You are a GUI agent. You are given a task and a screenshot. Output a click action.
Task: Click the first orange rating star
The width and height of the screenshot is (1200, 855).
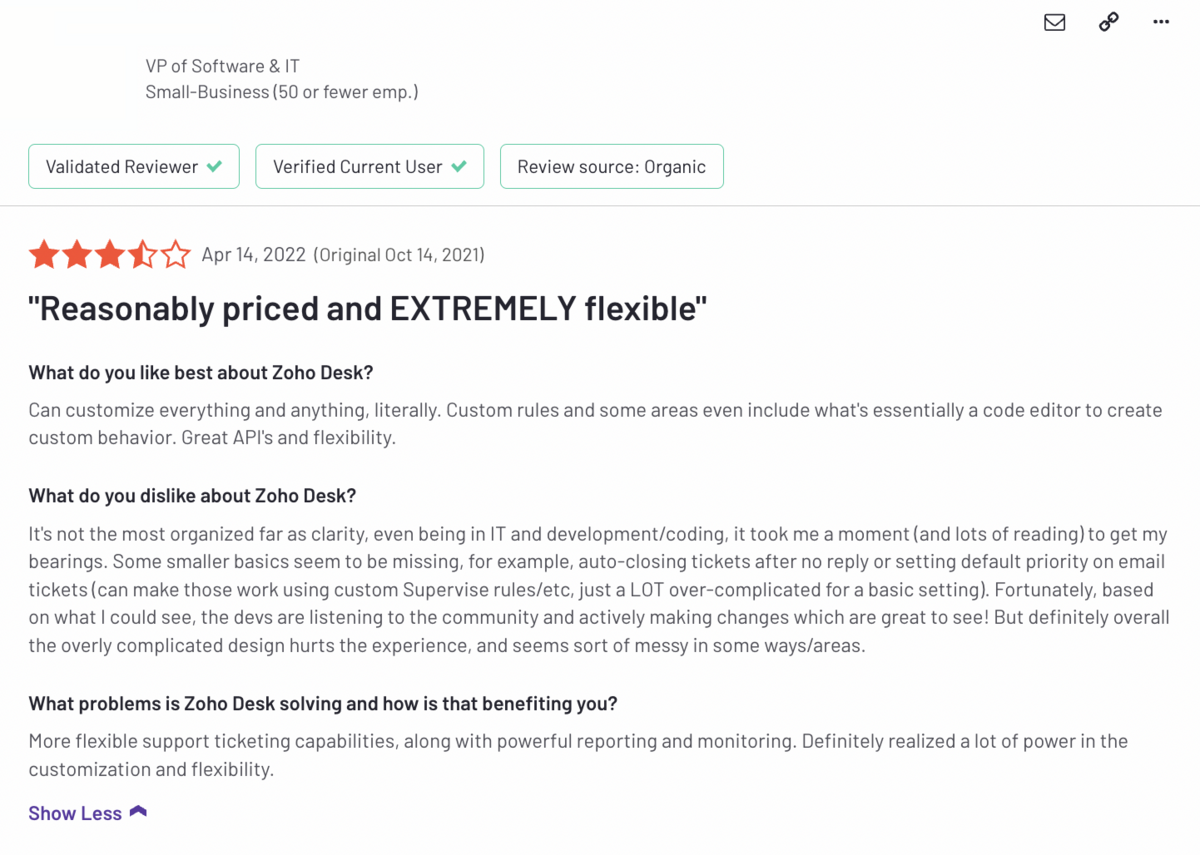pyautogui.click(x=44, y=255)
